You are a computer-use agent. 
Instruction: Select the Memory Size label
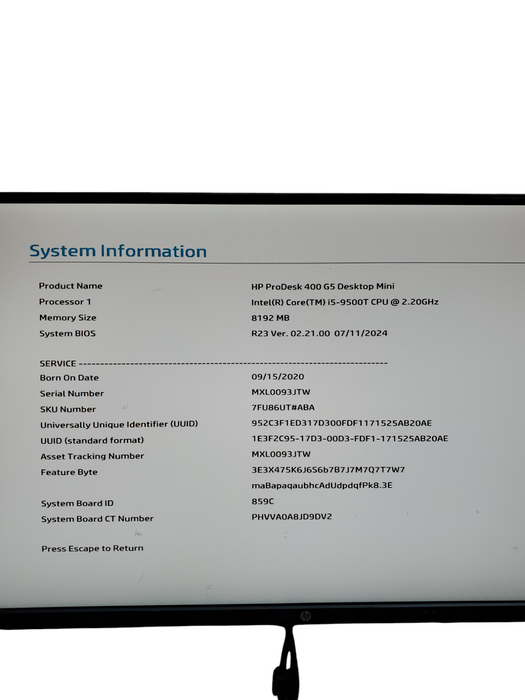(x=68, y=318)
